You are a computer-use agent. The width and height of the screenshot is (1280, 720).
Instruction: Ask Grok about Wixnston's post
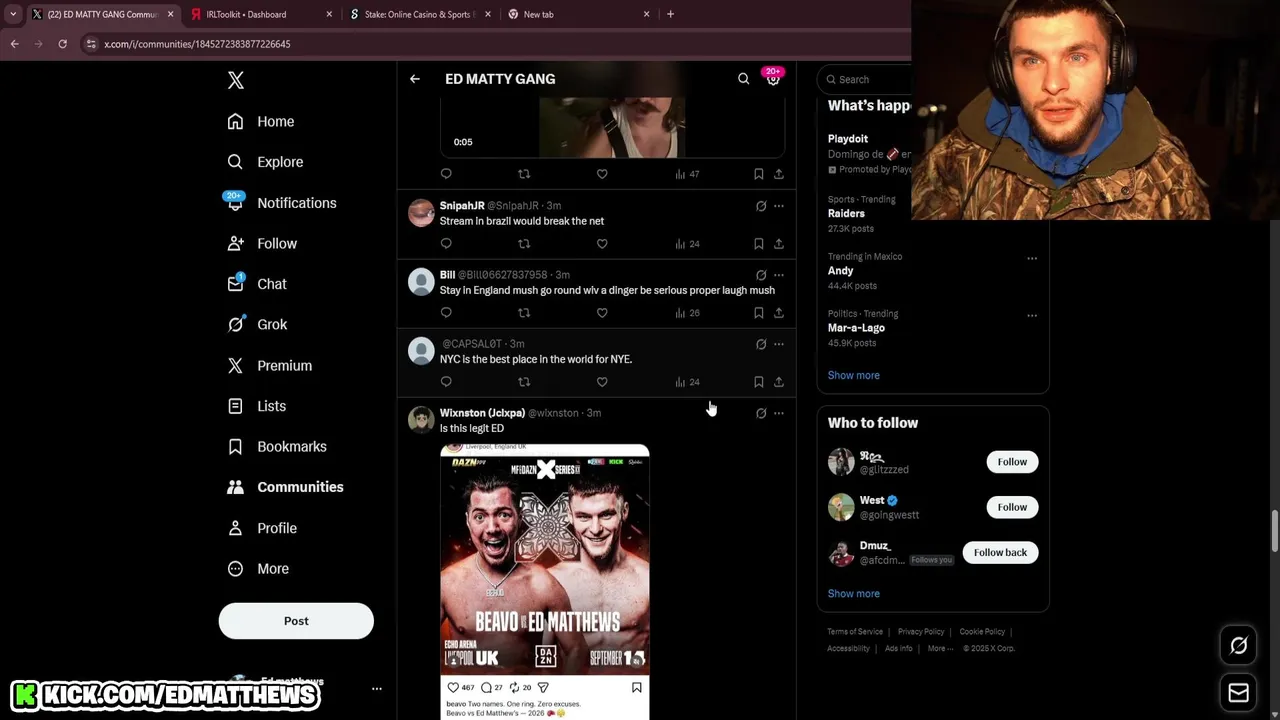(x=761, y=413)
